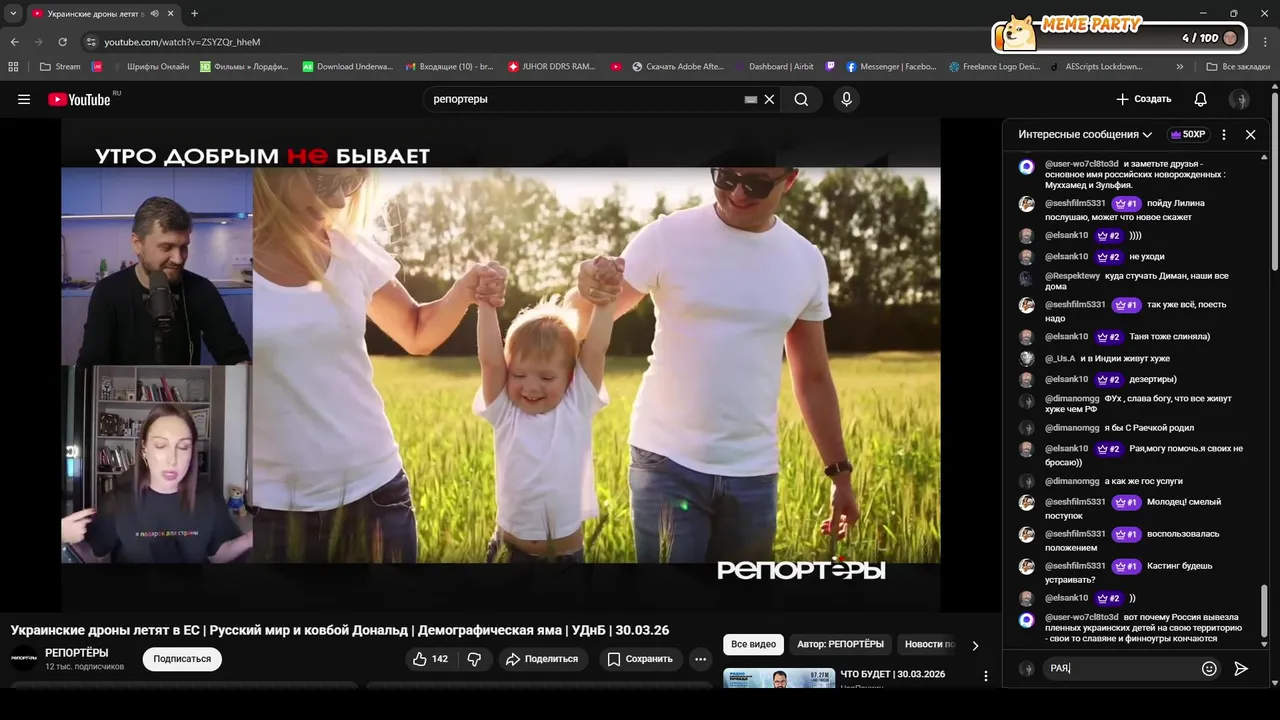Screen dimensions: 1280x720
Task: Open the 50XP points badge
Action: pos(1187,134)
